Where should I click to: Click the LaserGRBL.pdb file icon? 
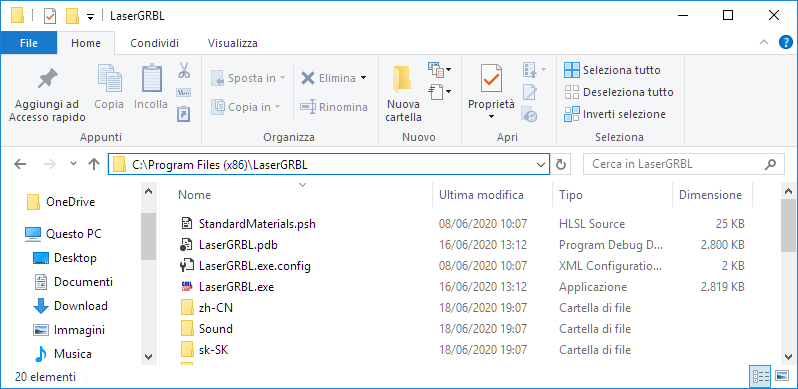tap(187, 244)
